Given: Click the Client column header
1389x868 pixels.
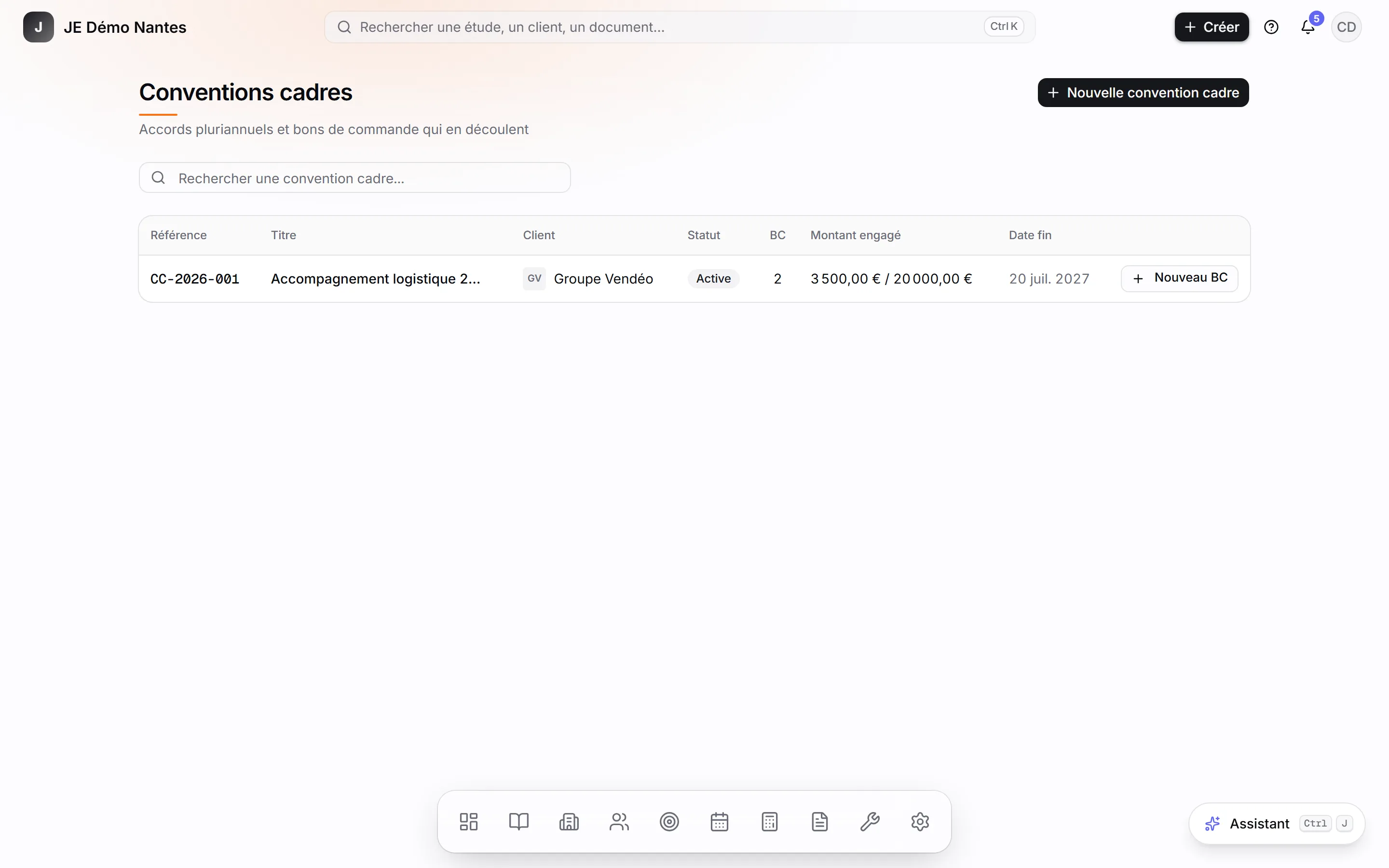Looking at the screenshot, I should 539,235.
